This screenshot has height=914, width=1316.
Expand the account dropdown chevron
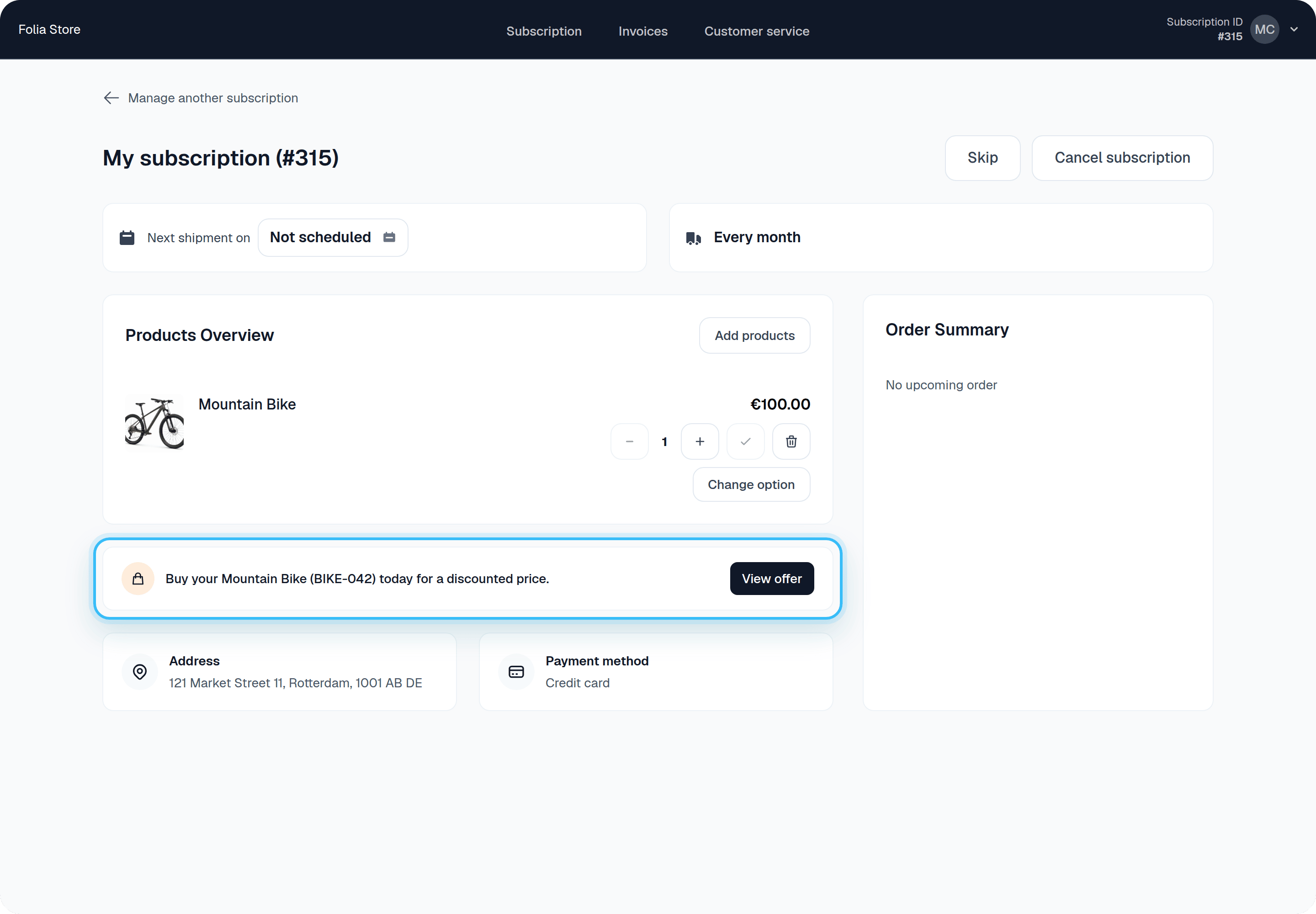pos(1294,29)
